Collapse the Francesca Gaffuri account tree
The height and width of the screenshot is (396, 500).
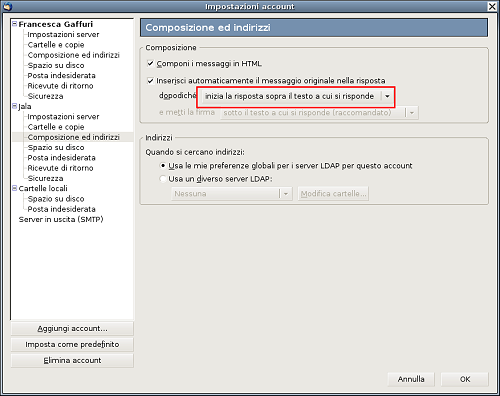[x=15, y=24]
